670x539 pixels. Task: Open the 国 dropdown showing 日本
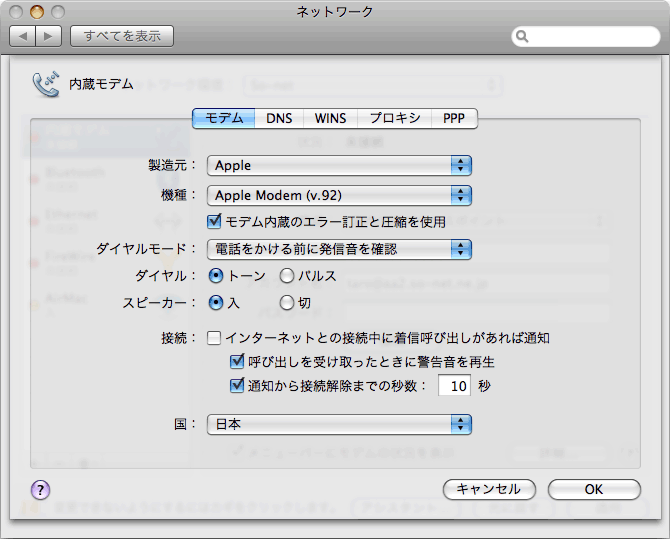(339, 424)
